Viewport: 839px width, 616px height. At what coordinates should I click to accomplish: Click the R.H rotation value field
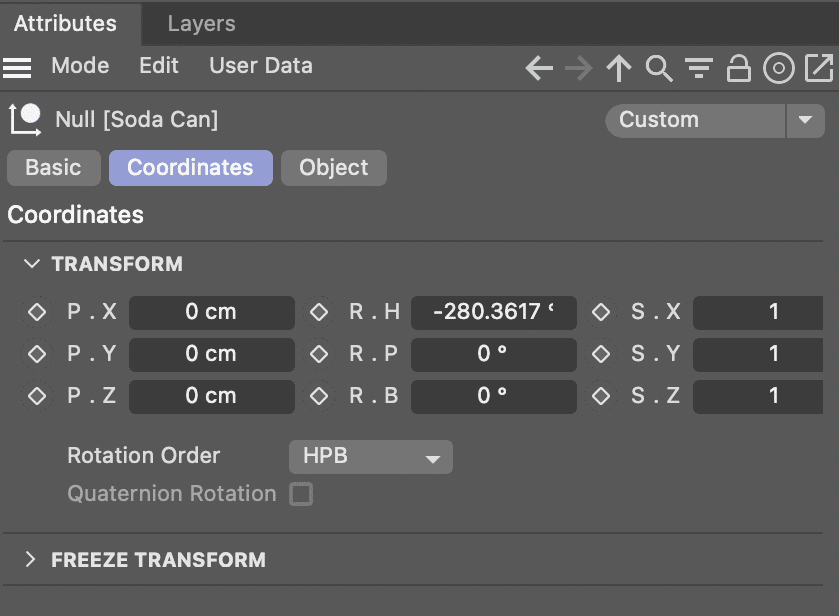(x=493, y=312)
